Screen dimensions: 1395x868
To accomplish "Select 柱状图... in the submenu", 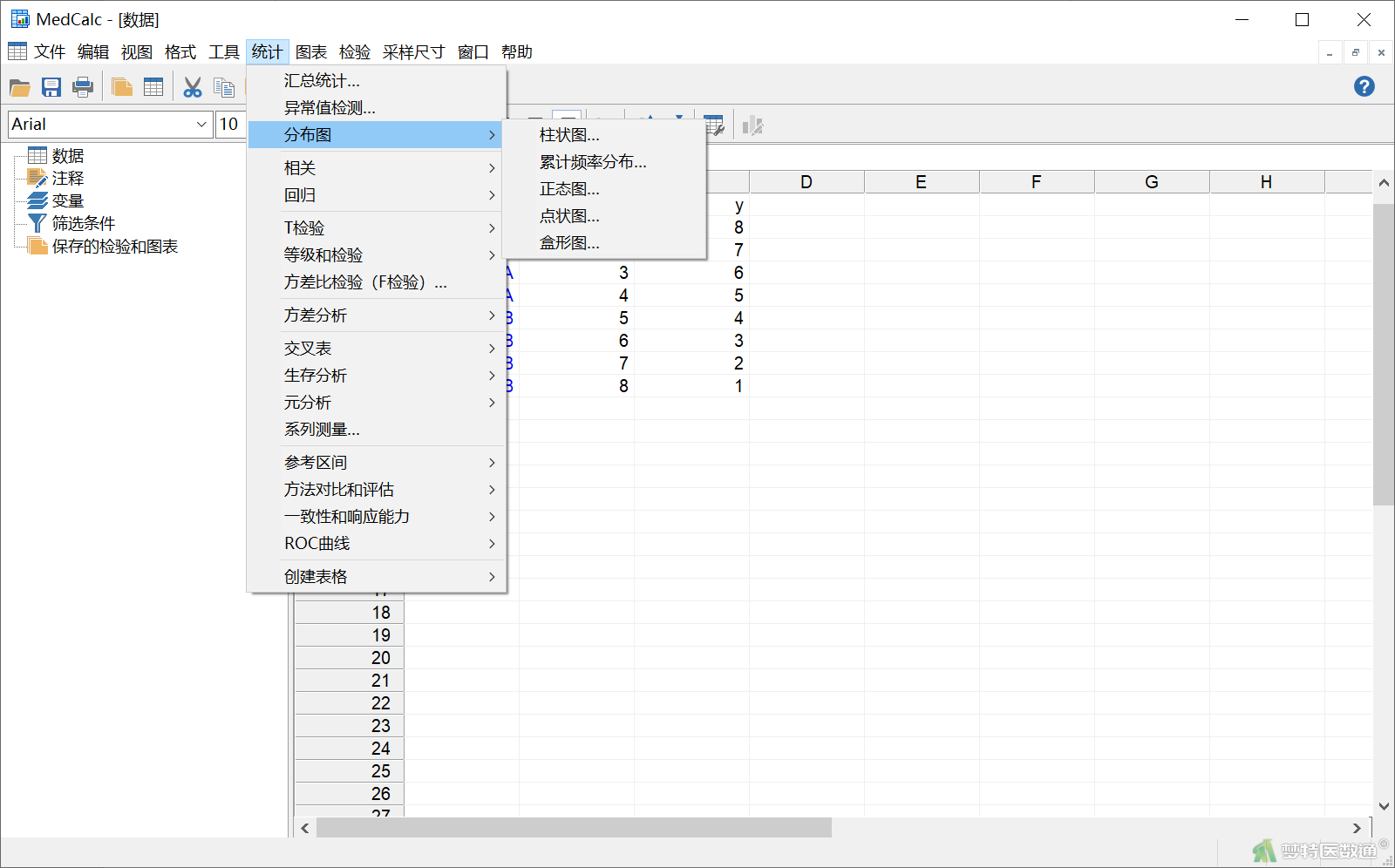I will coord(604,135).
